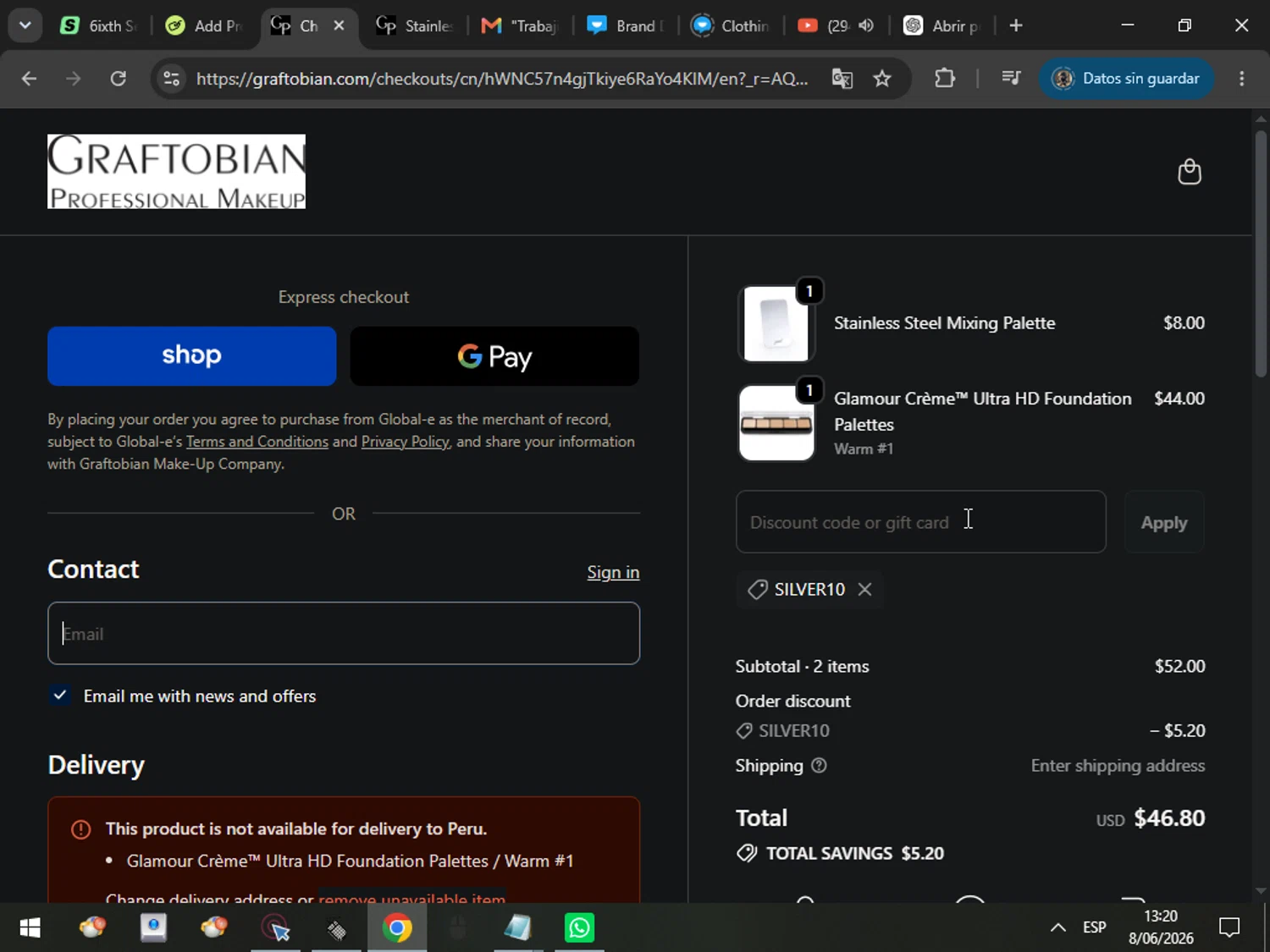Open the Datos sin guardar profile button
Viewport: 1270px width, 952px height.
coord(1125,79)
